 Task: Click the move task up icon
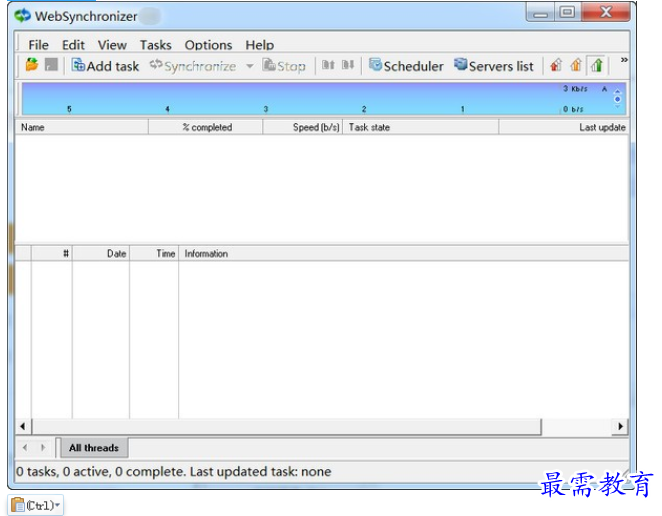pos(328,65)
